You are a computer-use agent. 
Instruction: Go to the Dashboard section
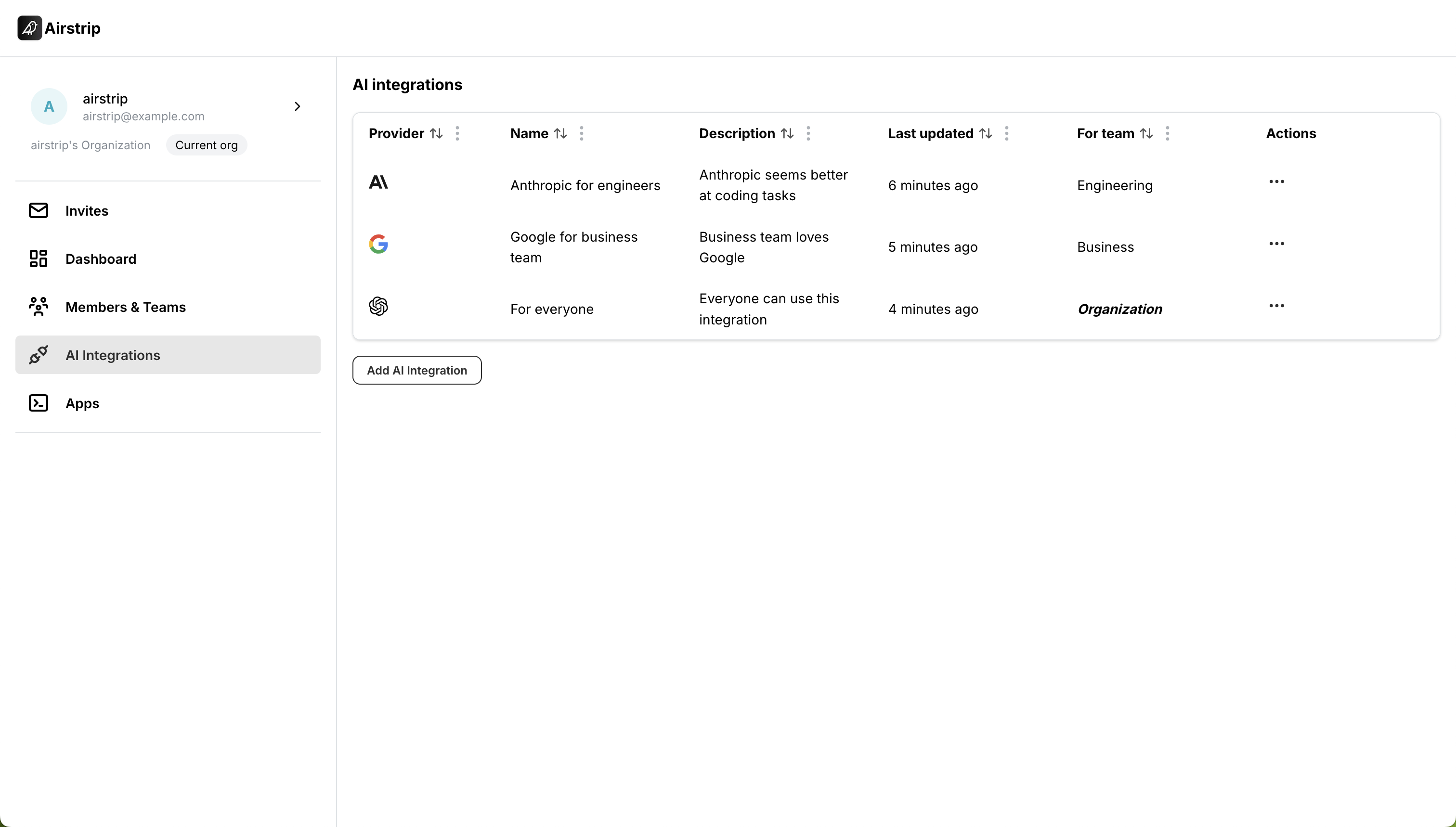tap(101, 259)
